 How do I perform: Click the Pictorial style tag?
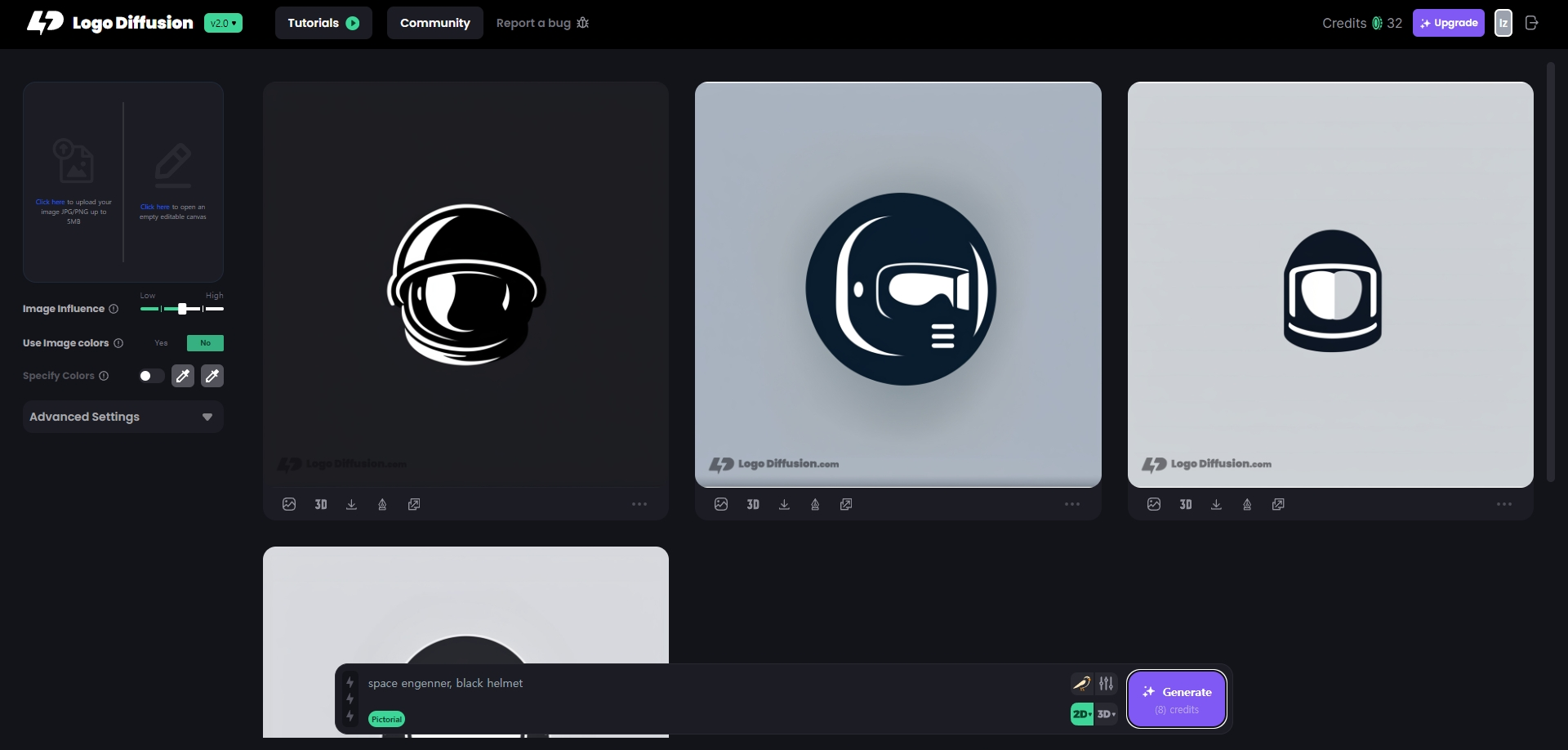tap(386, 719)
